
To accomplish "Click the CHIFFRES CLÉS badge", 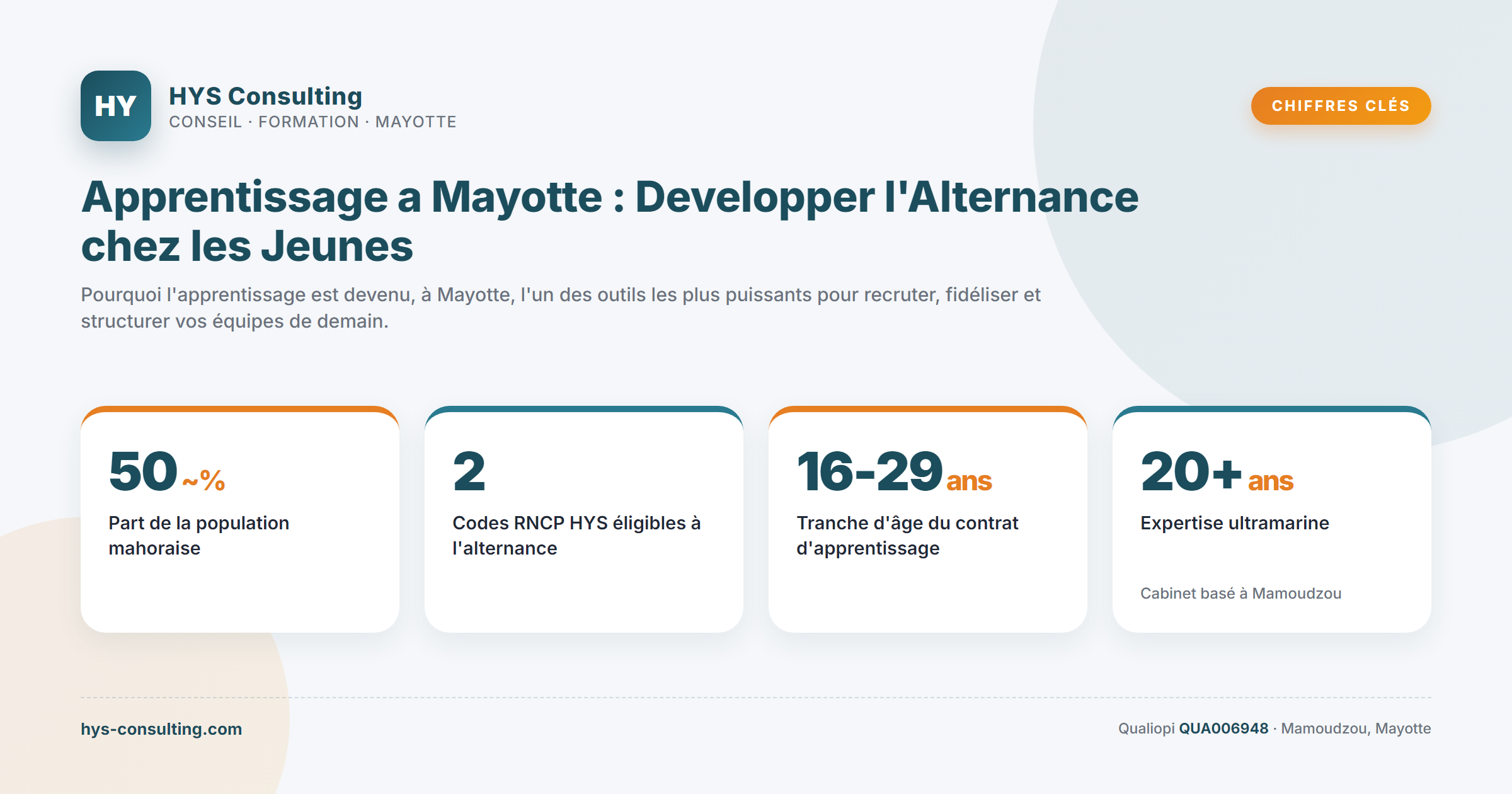I will 1341,106.
